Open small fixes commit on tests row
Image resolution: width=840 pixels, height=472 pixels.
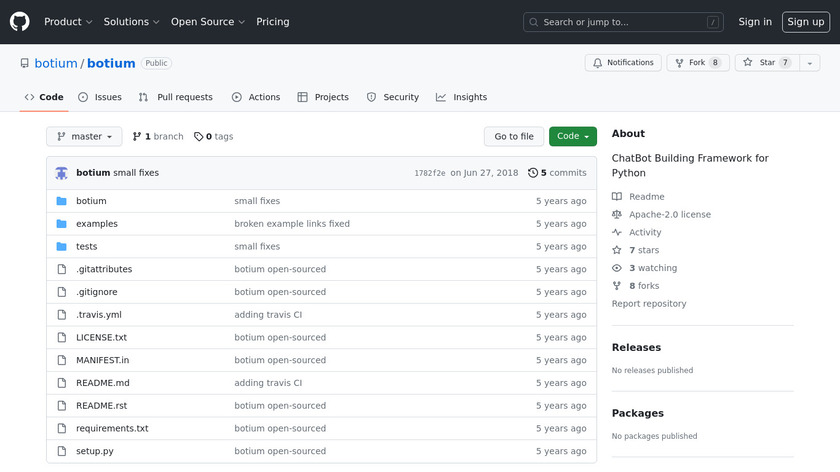point(257,246)
